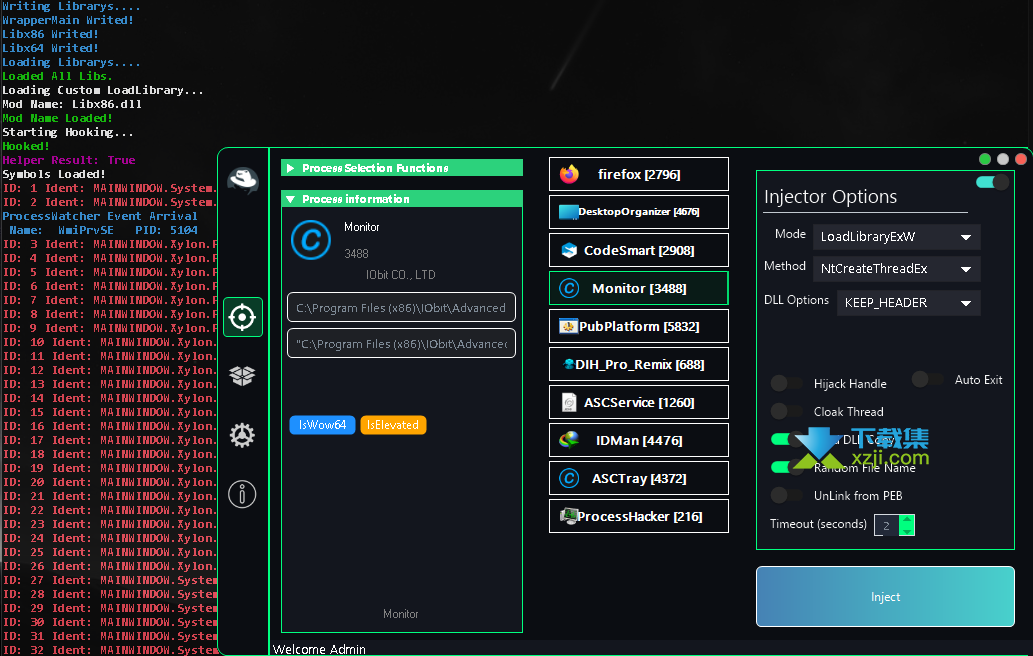
Task: Open the Method dropdown
Action: (x=897, y=269)
